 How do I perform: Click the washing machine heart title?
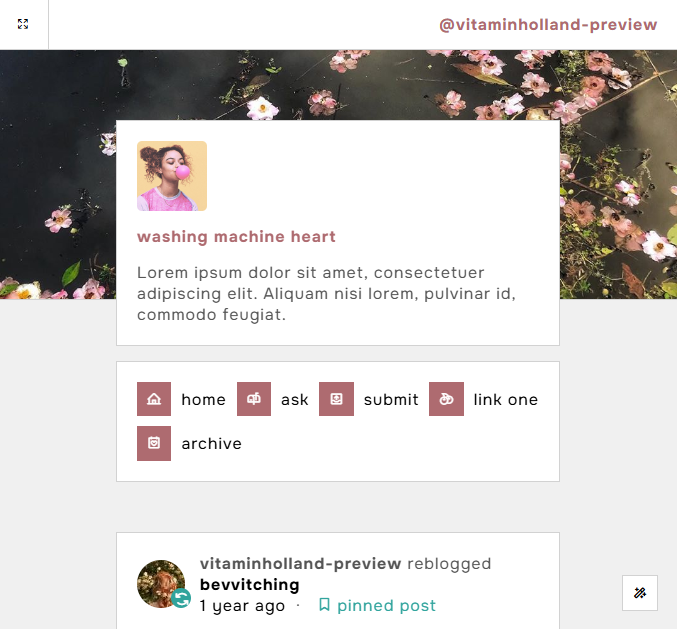coord(236,237)
